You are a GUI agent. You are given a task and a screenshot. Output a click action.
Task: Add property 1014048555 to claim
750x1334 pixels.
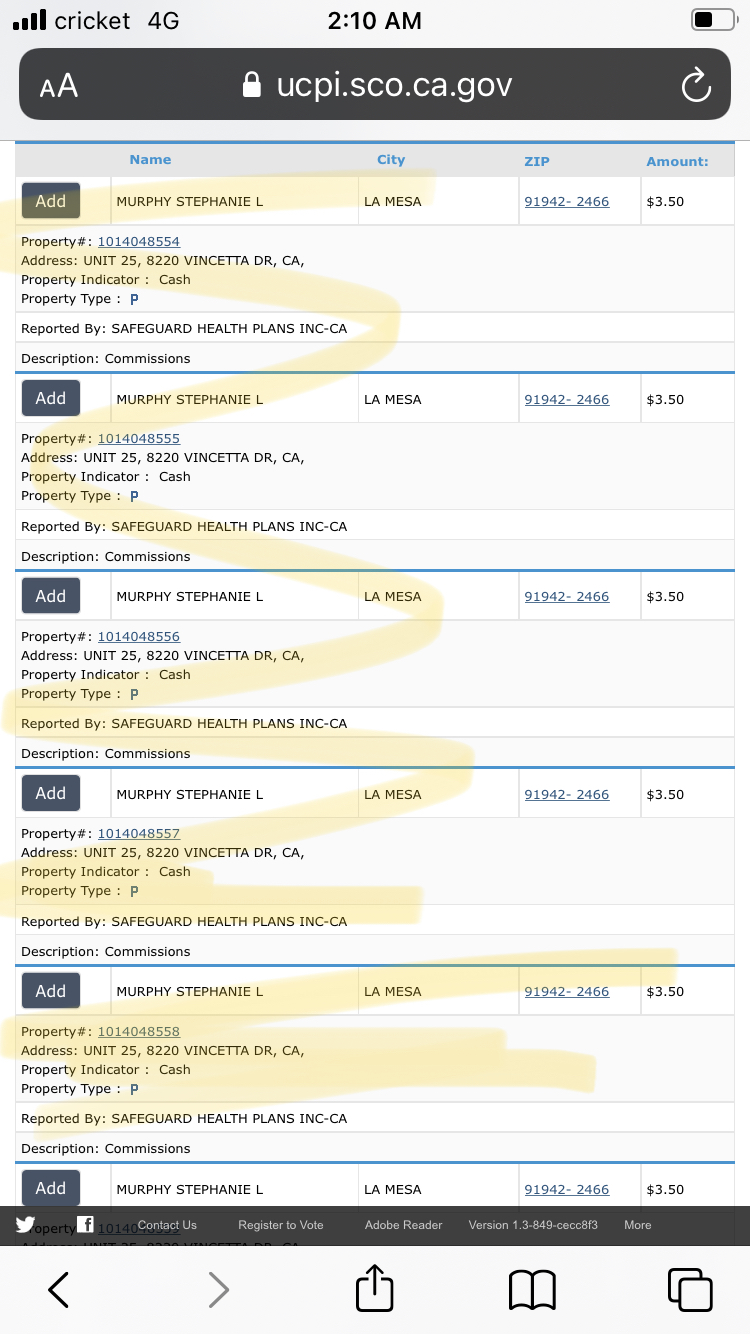coord(51,398)
